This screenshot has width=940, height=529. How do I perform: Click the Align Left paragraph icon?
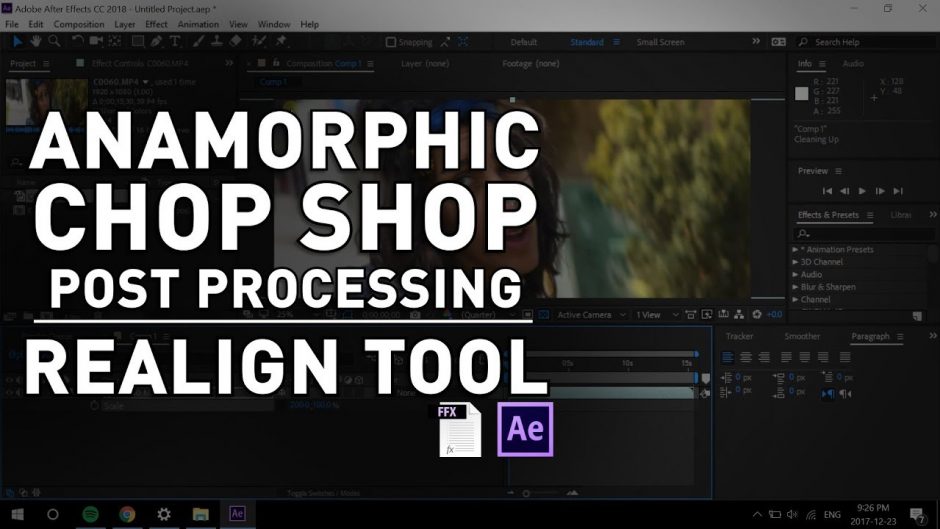(x=727, y=357)
